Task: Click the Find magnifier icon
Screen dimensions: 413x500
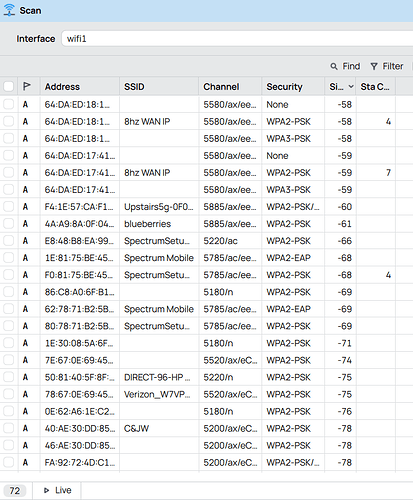Action: pyautogui.click(x=334, y=66)
